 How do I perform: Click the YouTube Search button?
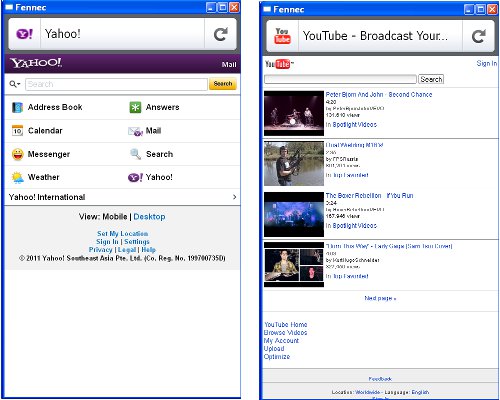point(431,79)
